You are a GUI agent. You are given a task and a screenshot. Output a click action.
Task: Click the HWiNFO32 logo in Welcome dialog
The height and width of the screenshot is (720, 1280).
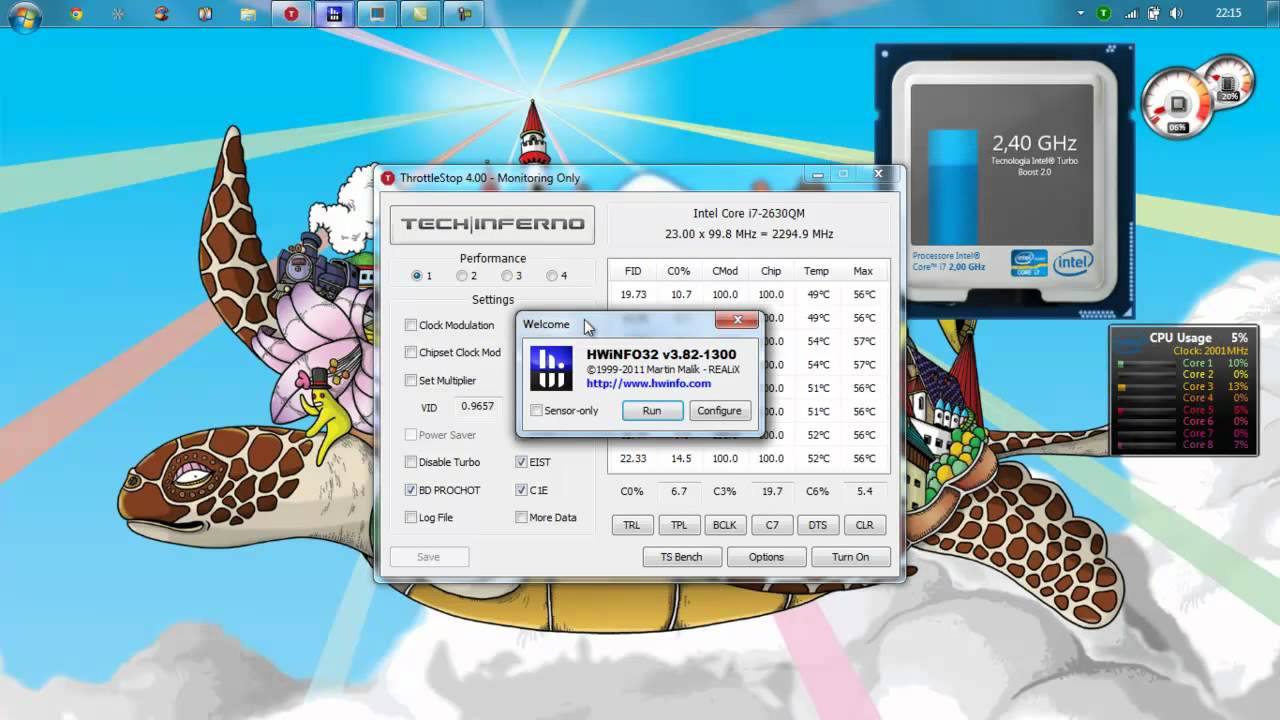[551, 368]
